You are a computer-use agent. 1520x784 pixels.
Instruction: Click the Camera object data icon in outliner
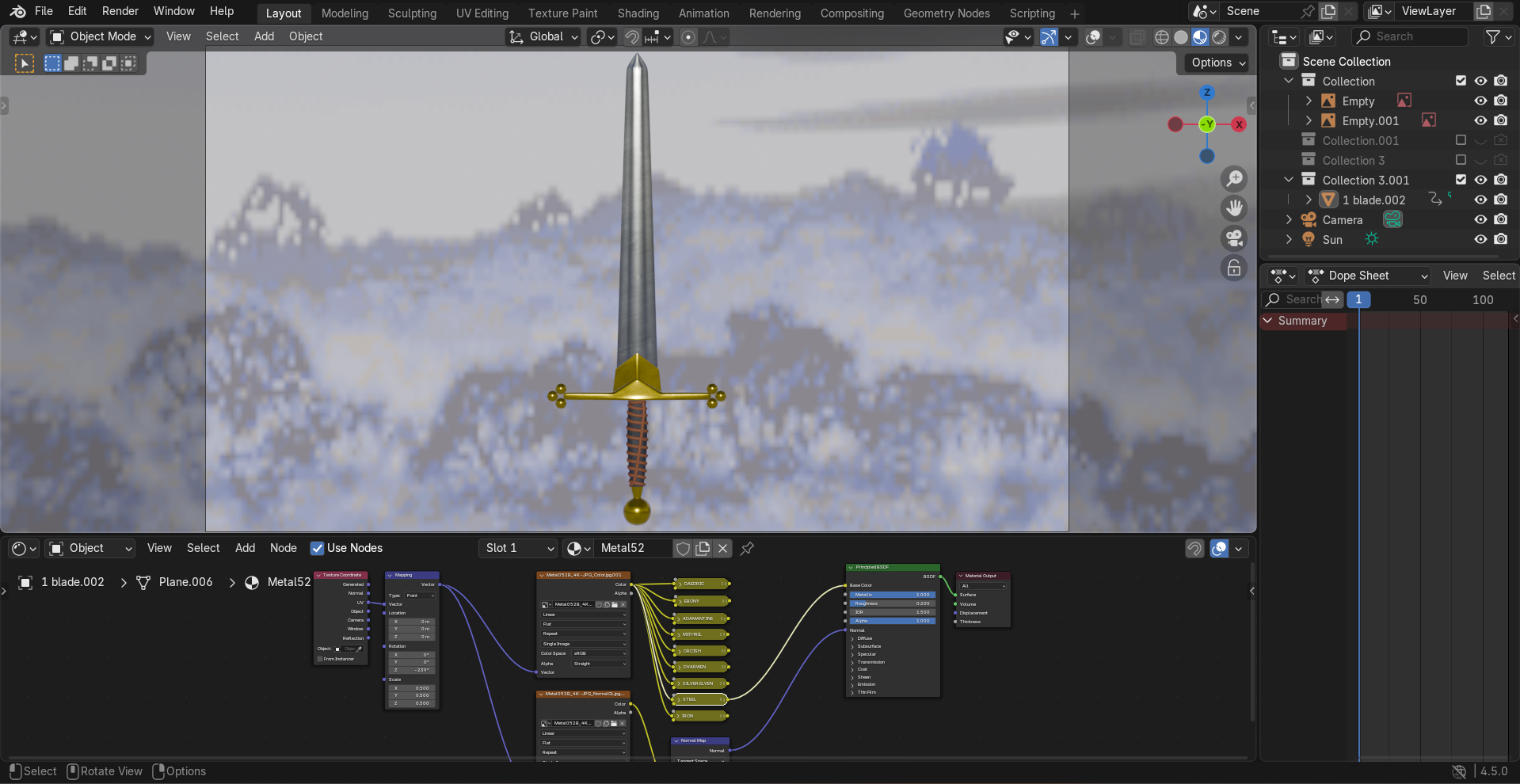[x=1392, y=219]
